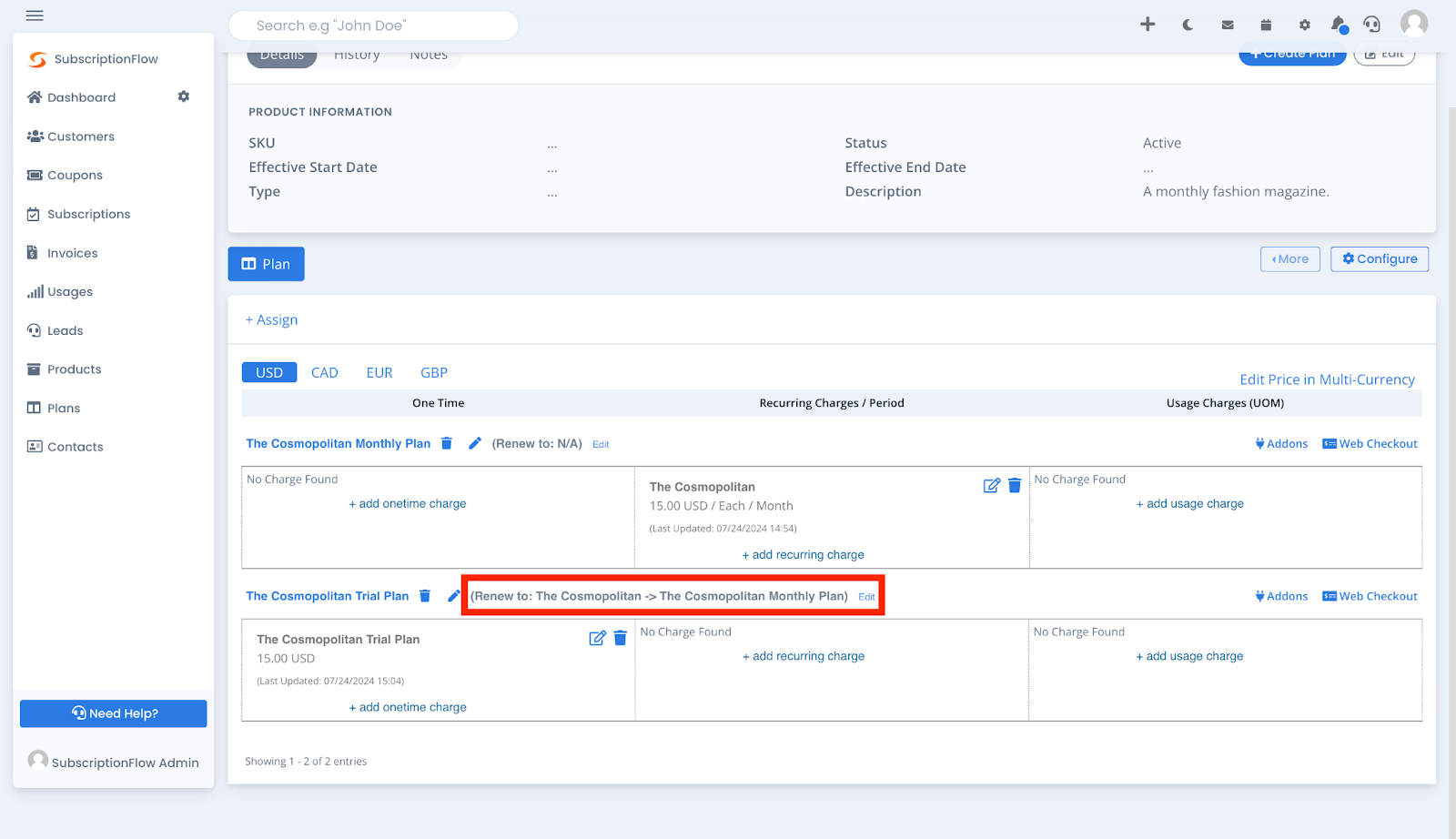Open the calendar icon in top bar

pos(1266,25)
